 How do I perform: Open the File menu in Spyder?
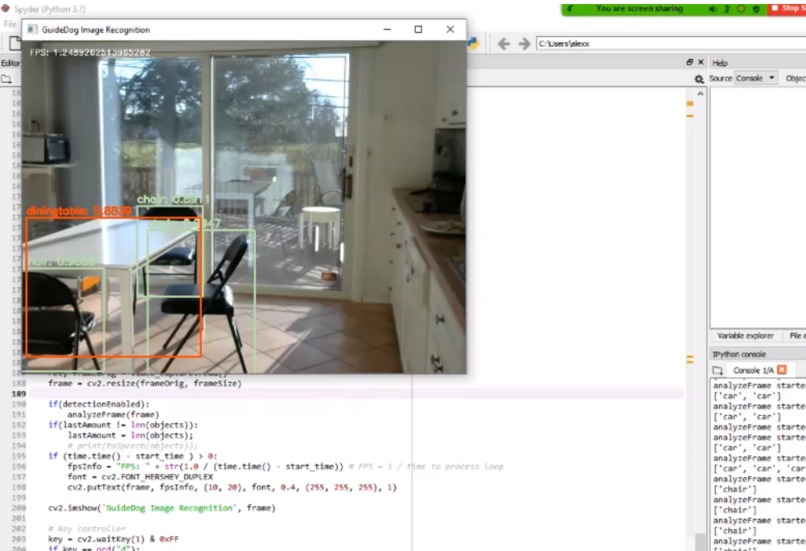(x=10, y=24)
